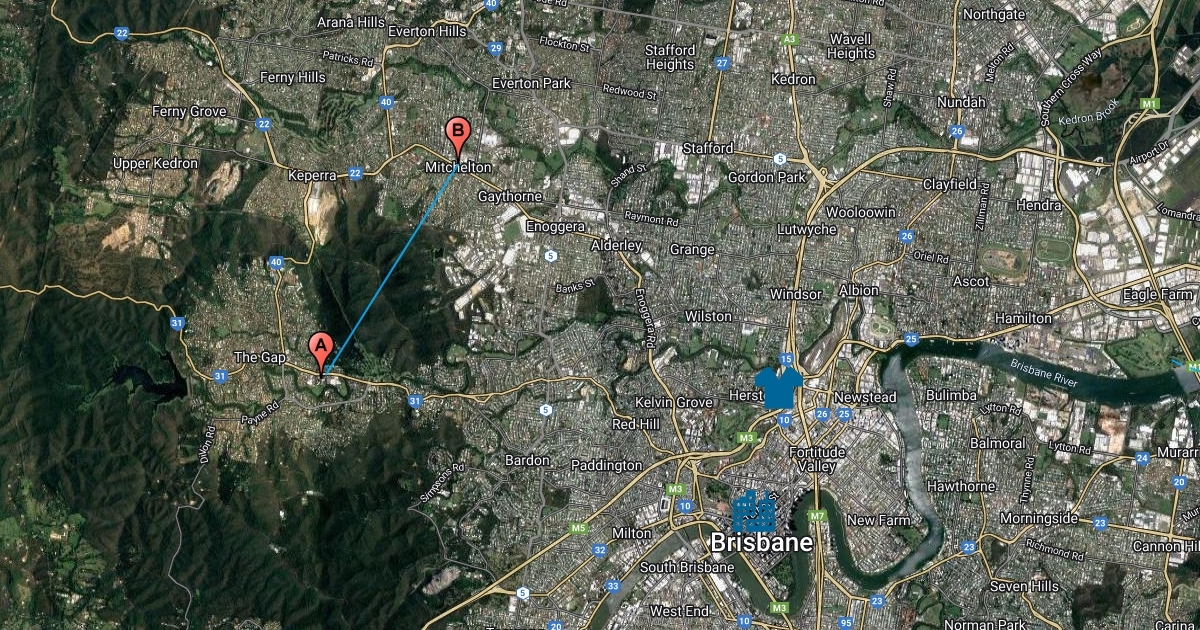Screen dimensions: 1200x630
Task: Click the Paddington suburb label
Action: (x=606, y=465)
